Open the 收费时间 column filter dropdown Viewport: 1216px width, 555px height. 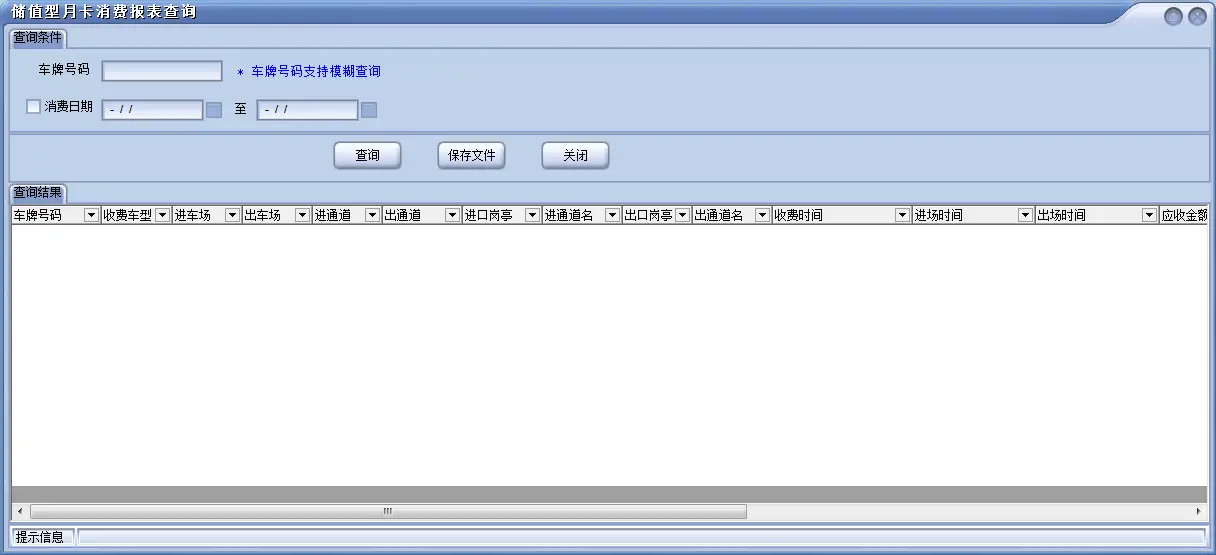coord(902,215)
